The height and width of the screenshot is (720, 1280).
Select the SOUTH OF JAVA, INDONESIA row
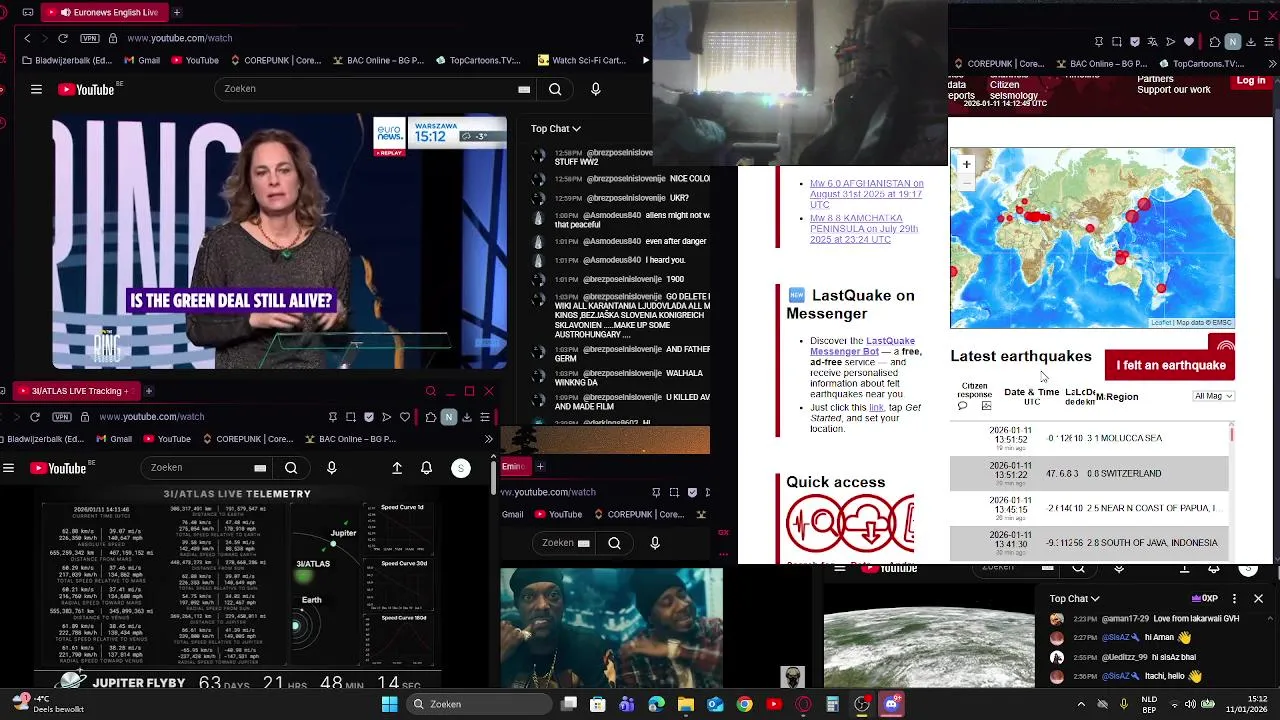pyautogui.click(x=1089, y=542)
